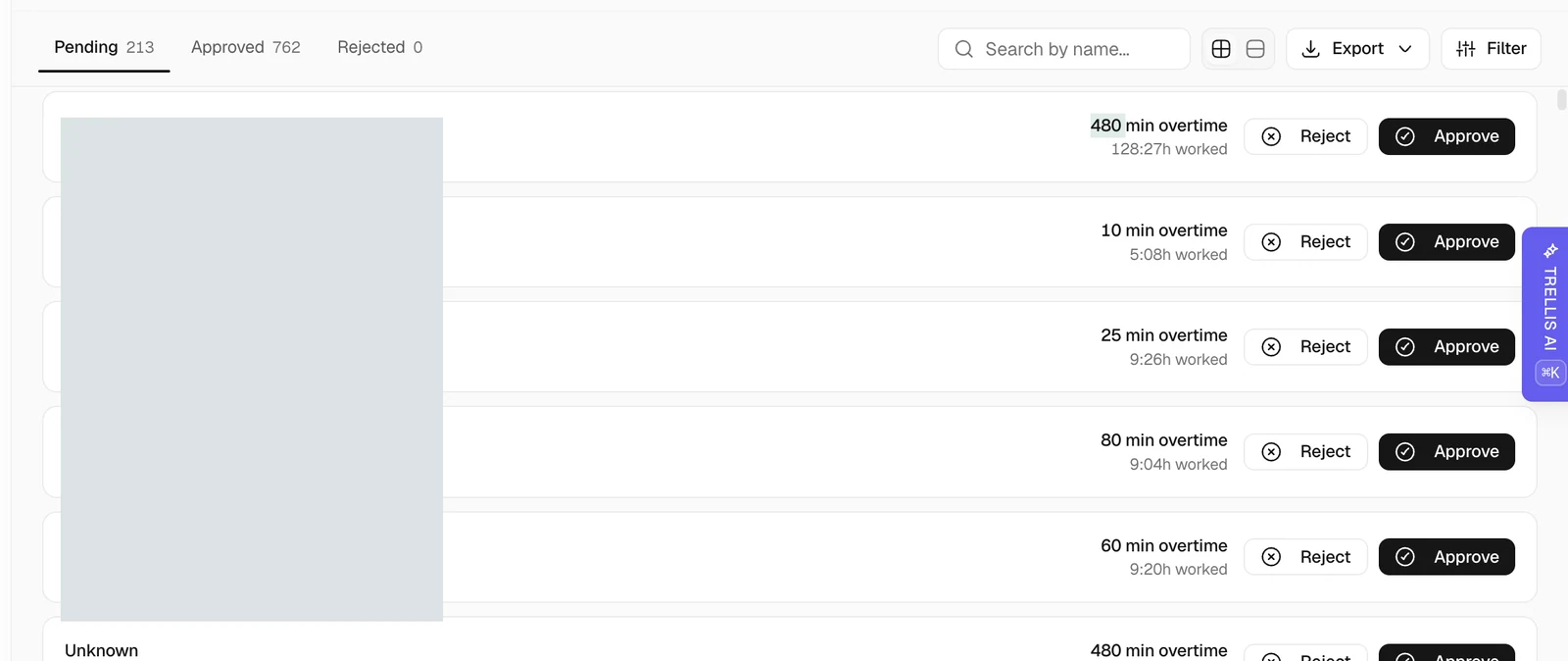The width and height of the screenshot is (1568, 661).
Task: Click the 60 min overtime label
Action: coord(1164,545)
